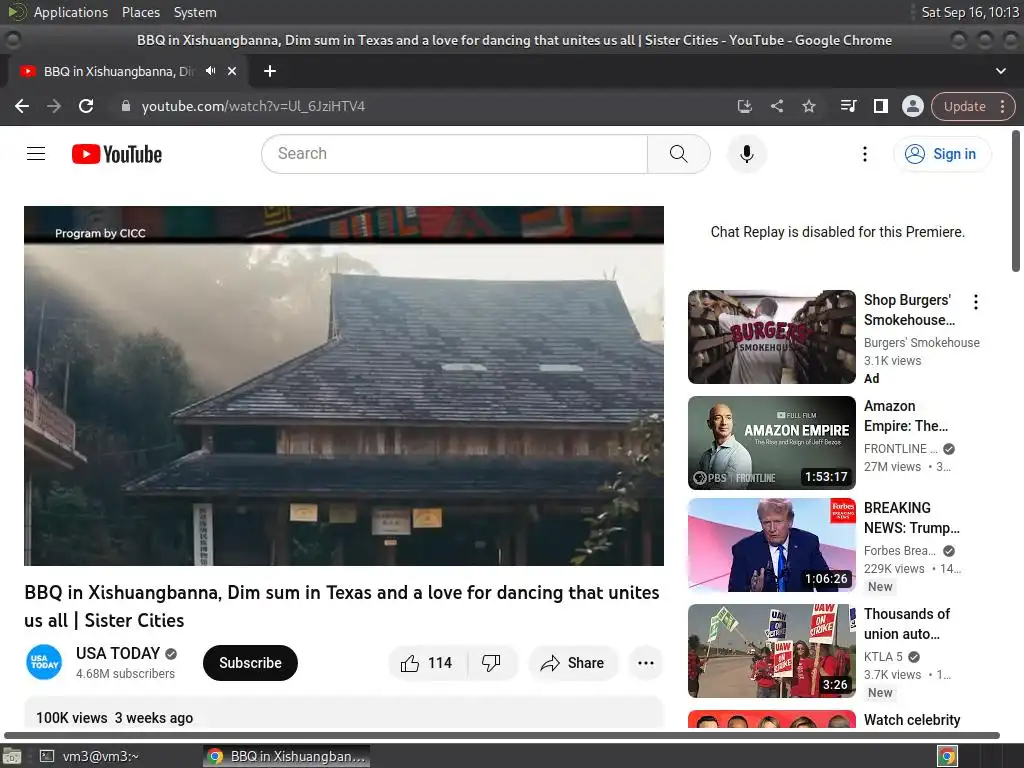Open Applications menu
1024x768 pixels.
pos(71,12)
